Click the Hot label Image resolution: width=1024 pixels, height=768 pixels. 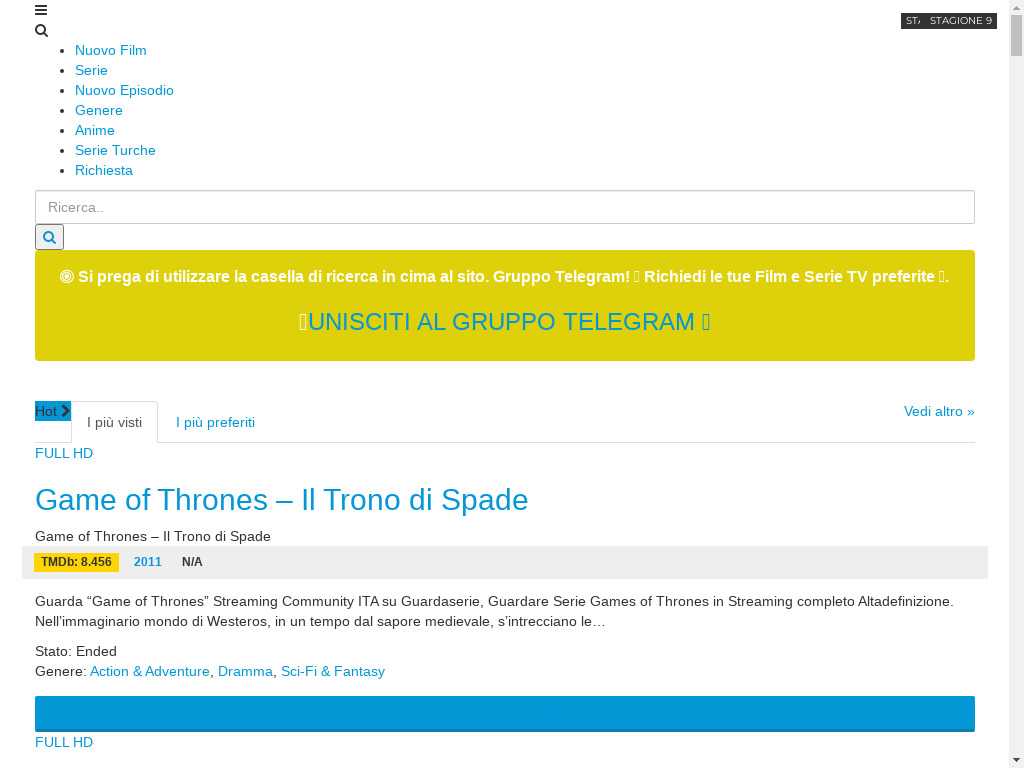tap(46, 411)
